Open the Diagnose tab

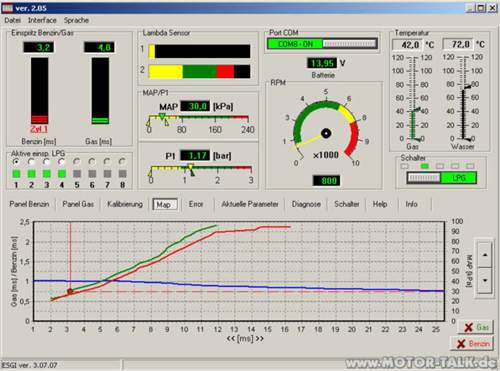pos(306,204)
